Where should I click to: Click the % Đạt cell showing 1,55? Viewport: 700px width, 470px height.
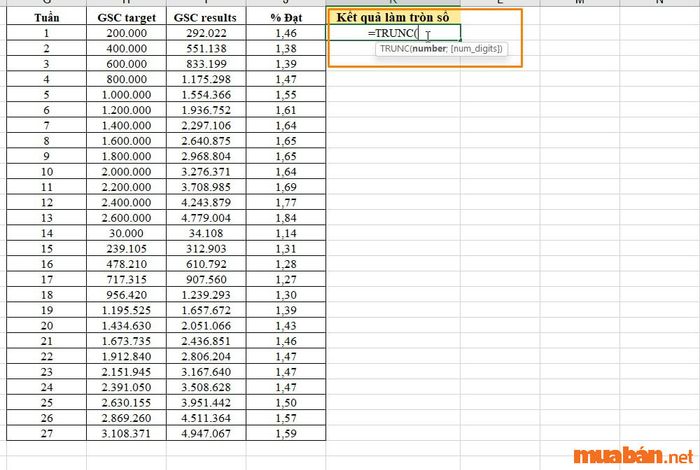pyautogui.click(x=286, y=94)
